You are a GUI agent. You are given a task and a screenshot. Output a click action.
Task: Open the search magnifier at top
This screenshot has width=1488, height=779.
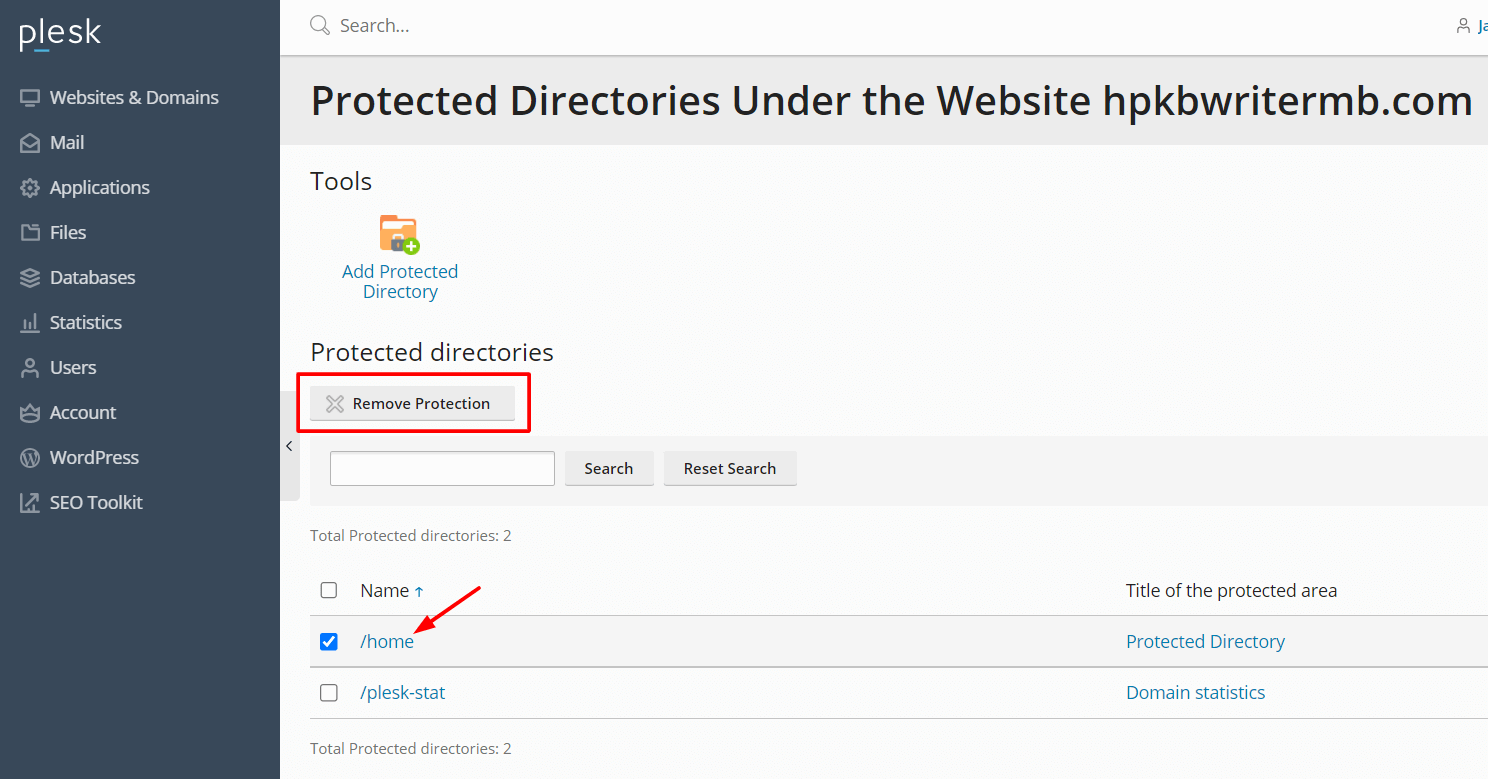pos(319,24)
